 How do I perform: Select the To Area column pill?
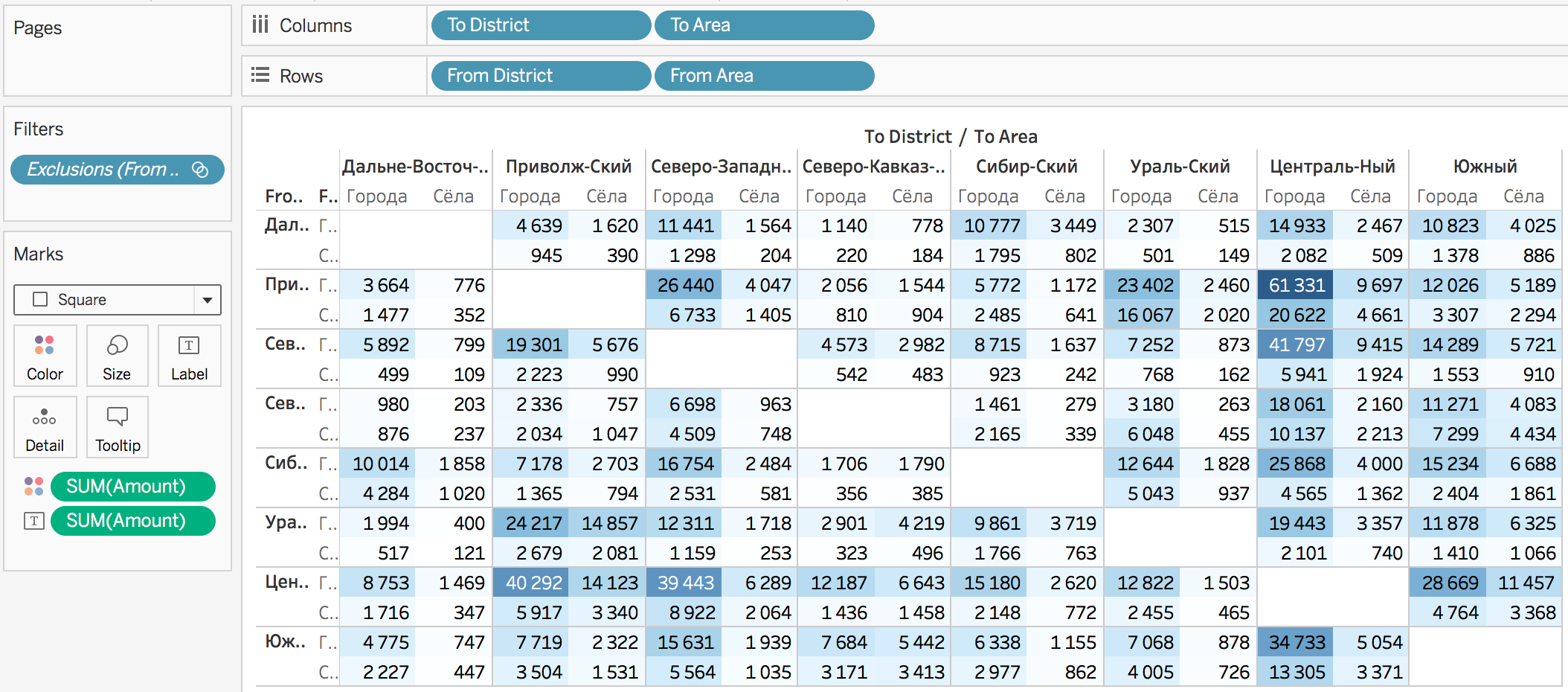coord(763,25)
